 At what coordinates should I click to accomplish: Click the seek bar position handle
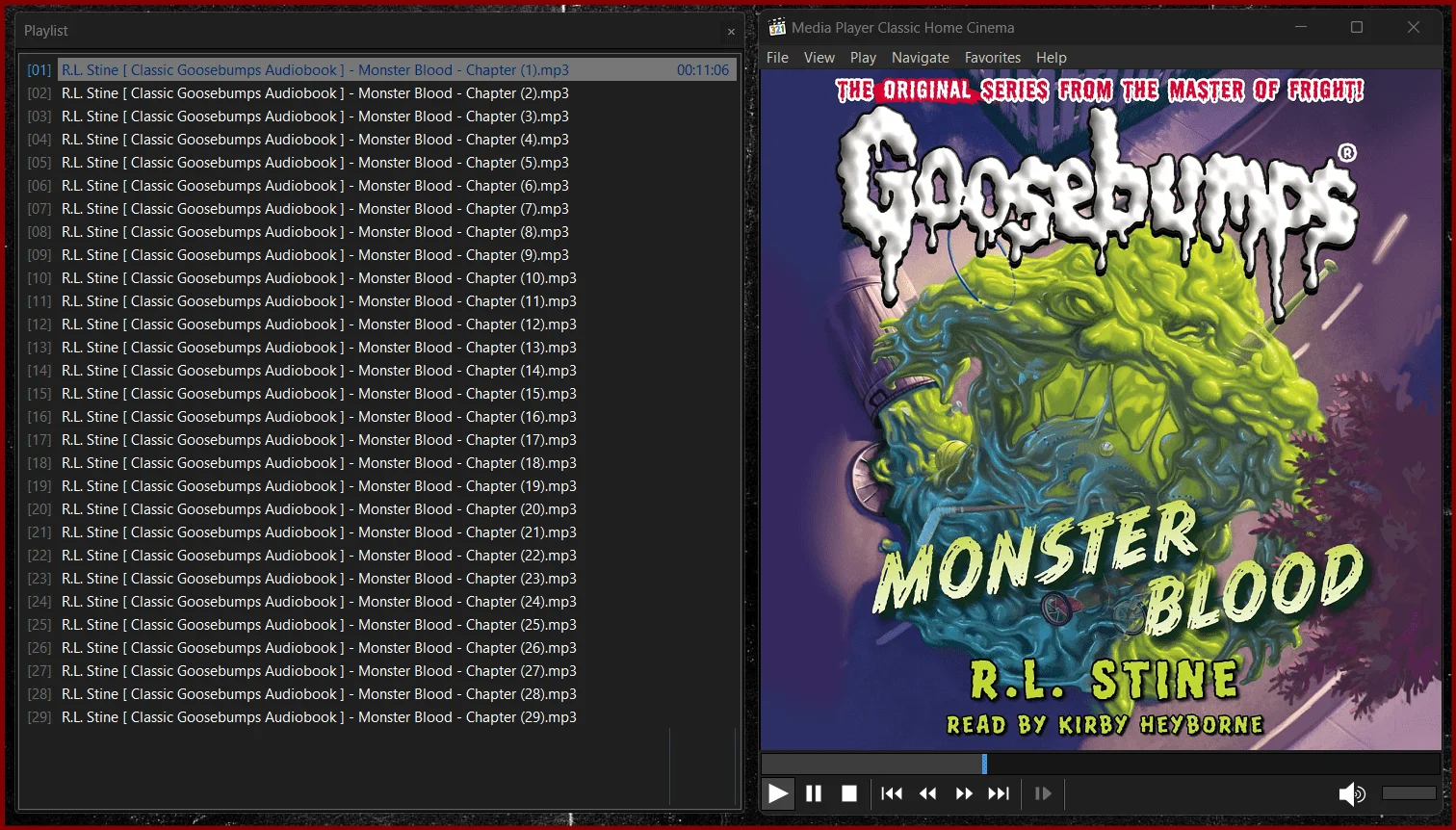(x=984, y=764)
